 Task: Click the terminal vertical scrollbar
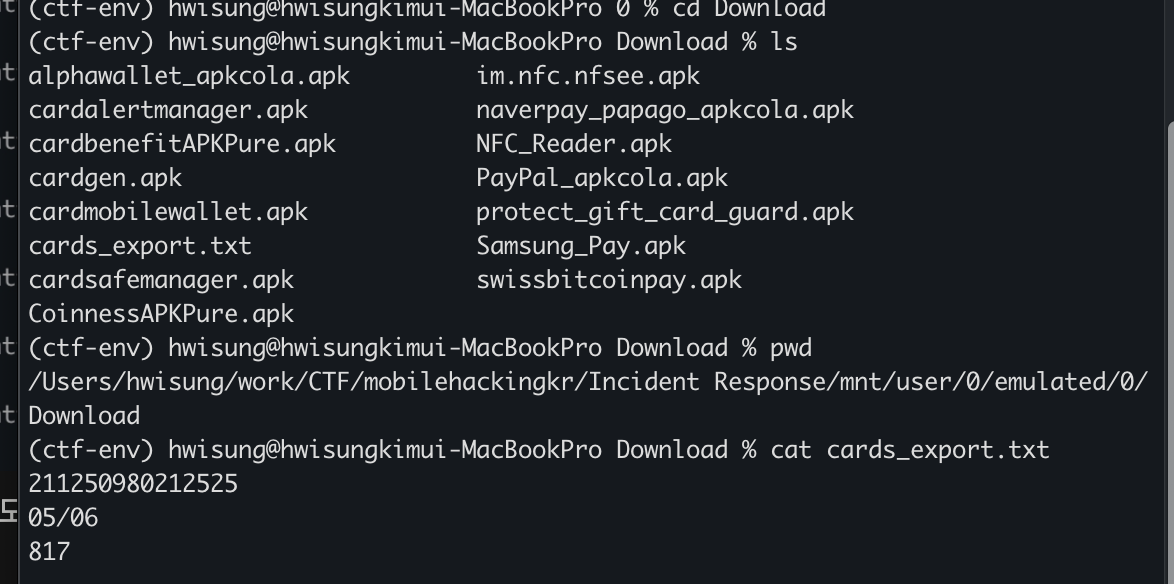pyautogui.click(x=1167, y=300)
